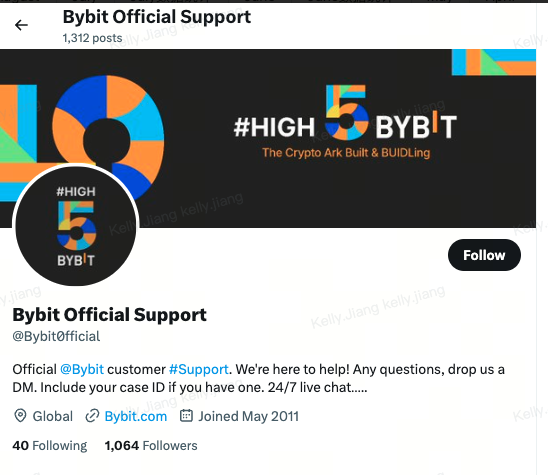The height and width of the screenshot is (475, 548).
Task: Click the header title Bybit Official Support
Action: click(157, 17)
